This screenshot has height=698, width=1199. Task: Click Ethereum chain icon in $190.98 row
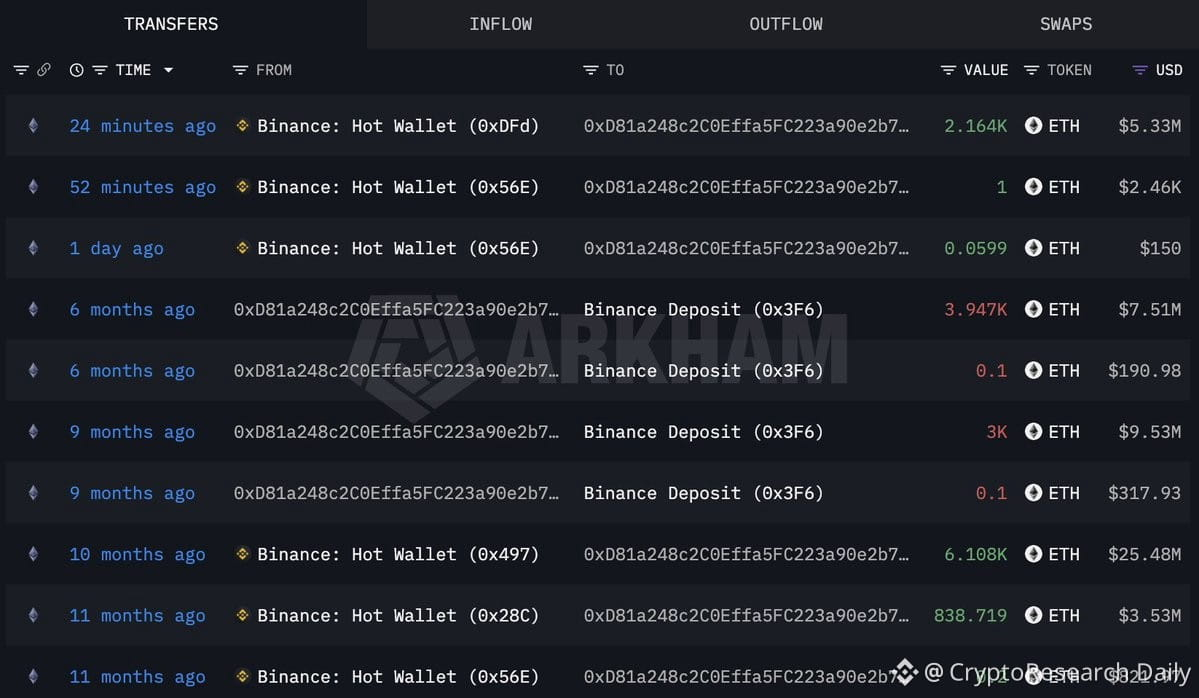pyautogui.click(x=33, y=370)
